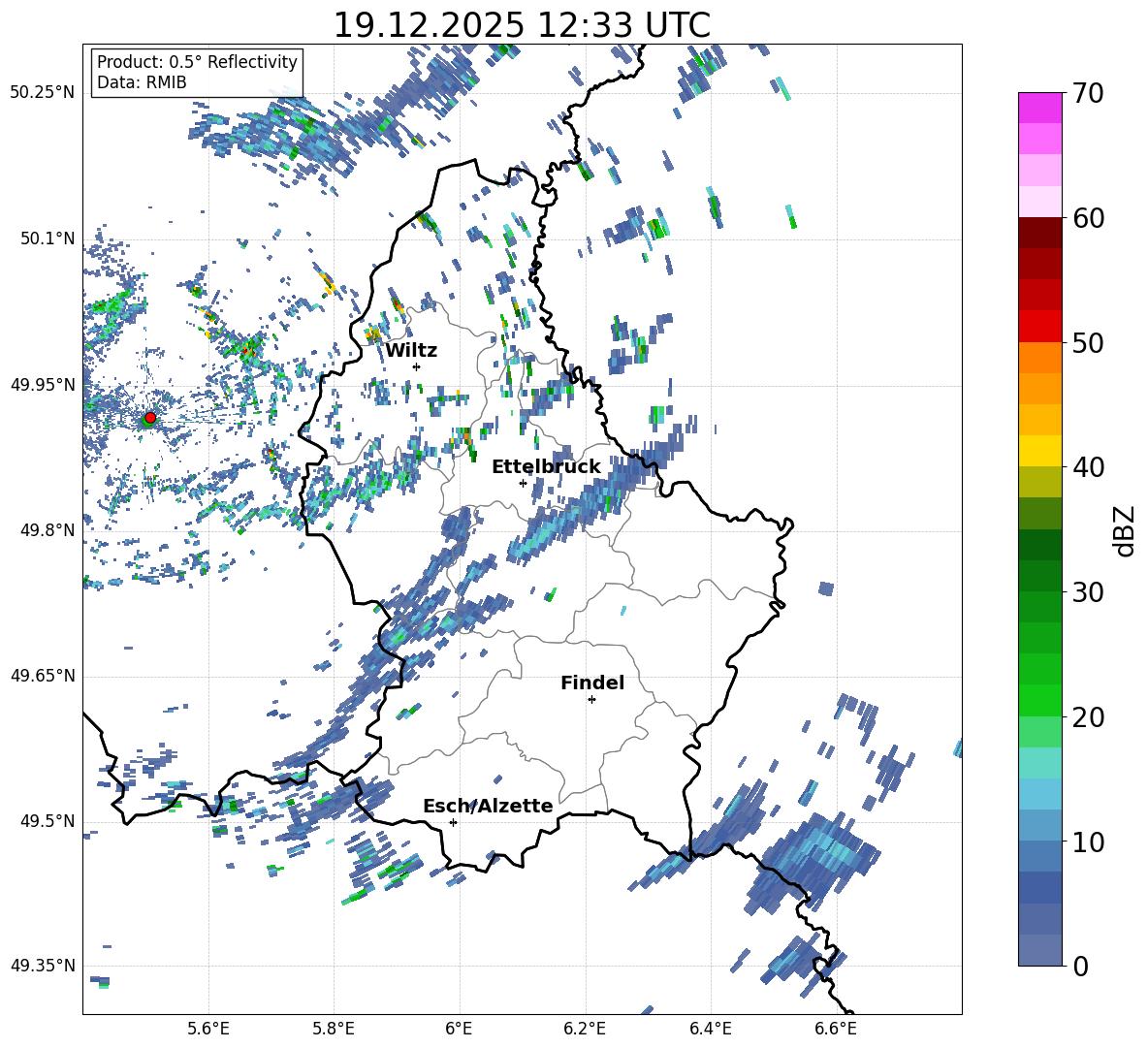Click the title 19.12.2025 12:33 UTC

tap(522, 25)
